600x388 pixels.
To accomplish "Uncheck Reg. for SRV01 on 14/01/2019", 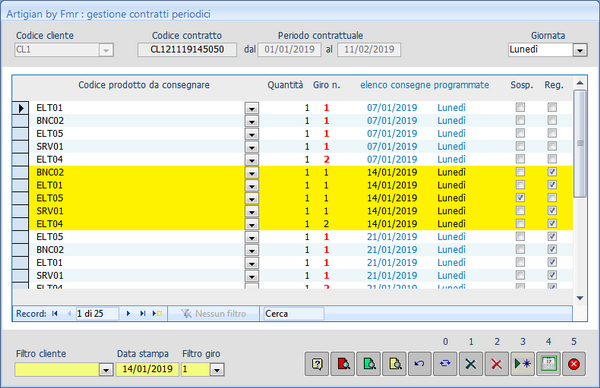I will click(552, 210).
